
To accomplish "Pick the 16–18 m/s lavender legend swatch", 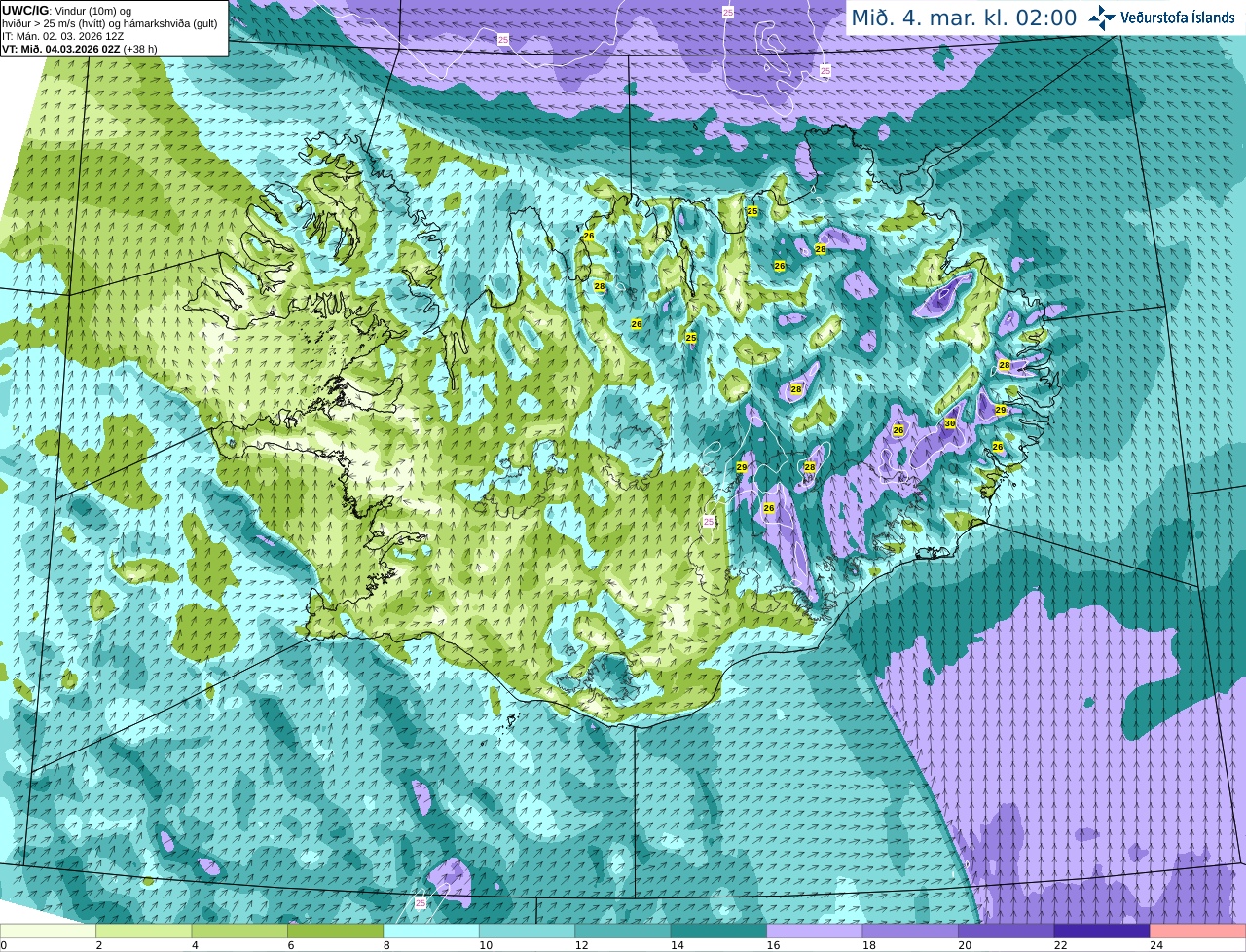I will point(815,932).
